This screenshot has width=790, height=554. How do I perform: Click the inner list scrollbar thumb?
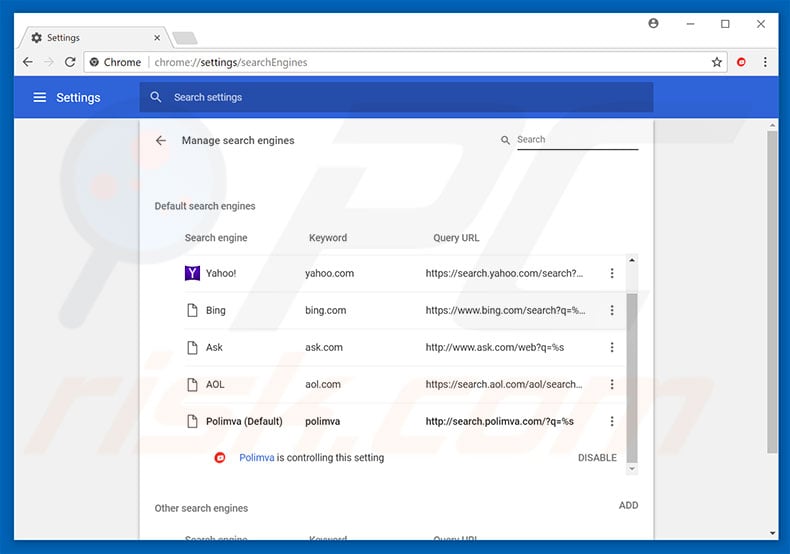(x=632, y=377)
